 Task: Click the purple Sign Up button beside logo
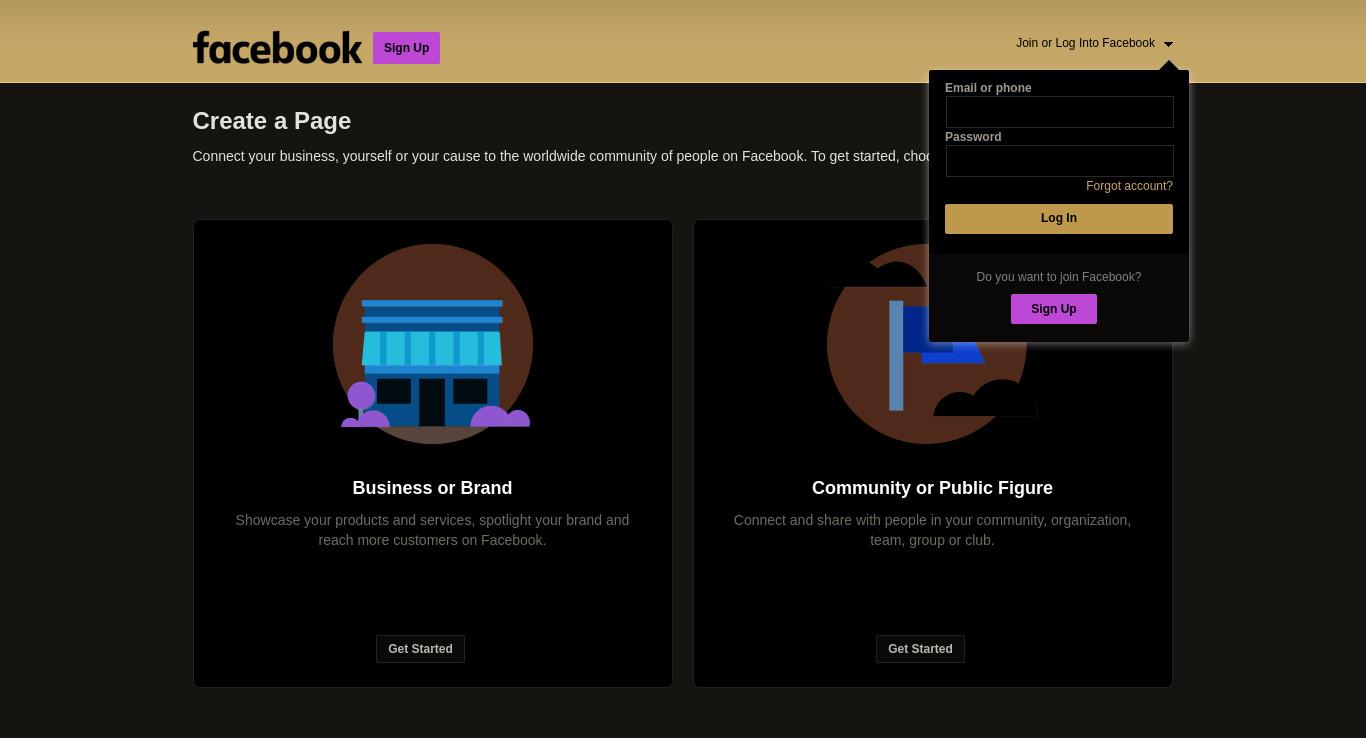(x=406, y=48)
